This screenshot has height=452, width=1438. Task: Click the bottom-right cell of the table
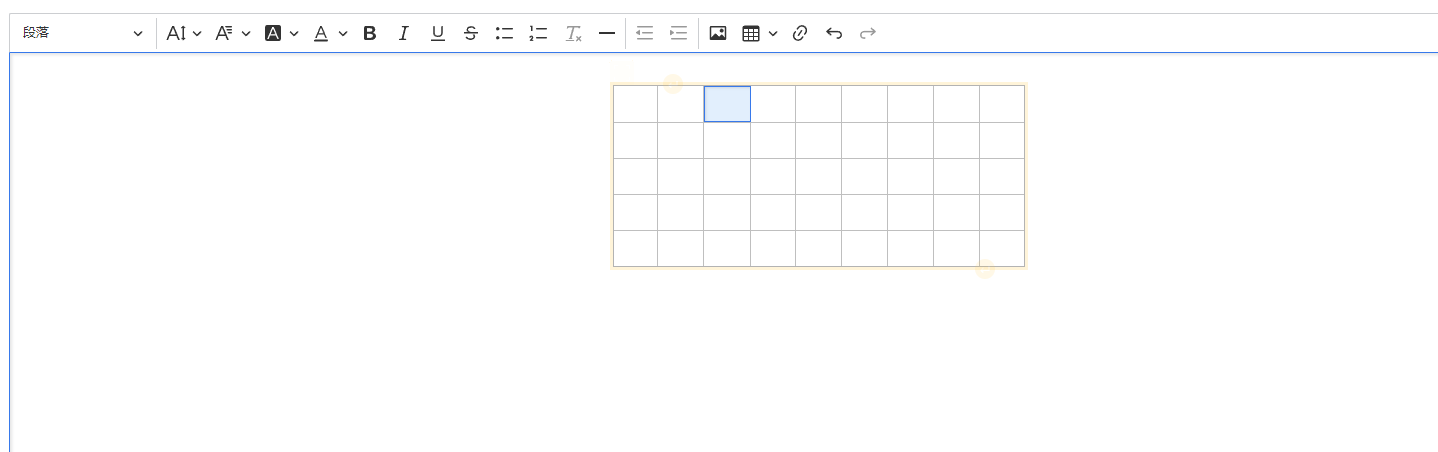click(1002, 248)
